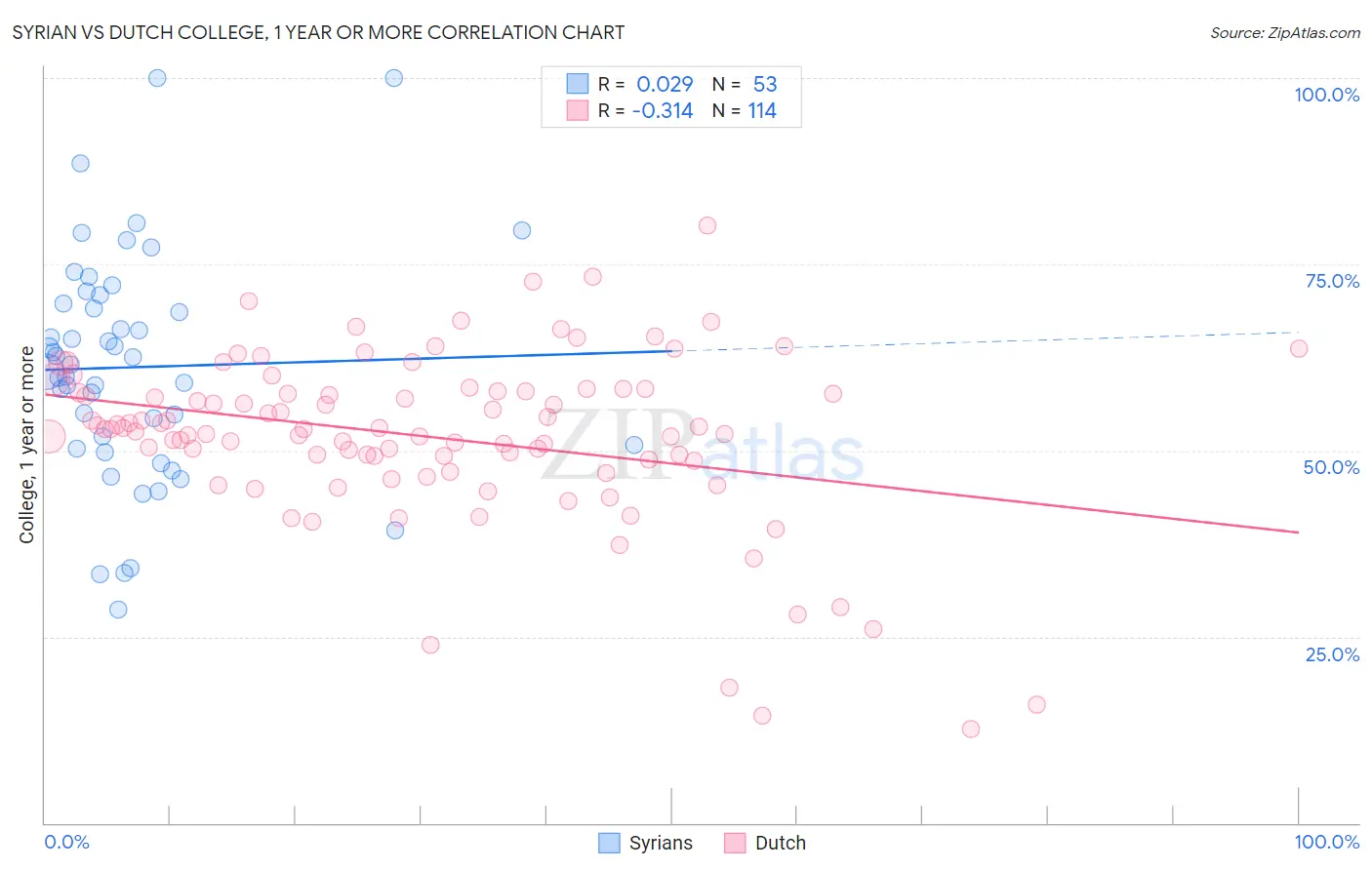The width and height of the screenshot is (1372, 870).
Task: Click the 0.0% x-axis label
Action: coord(66,842)
